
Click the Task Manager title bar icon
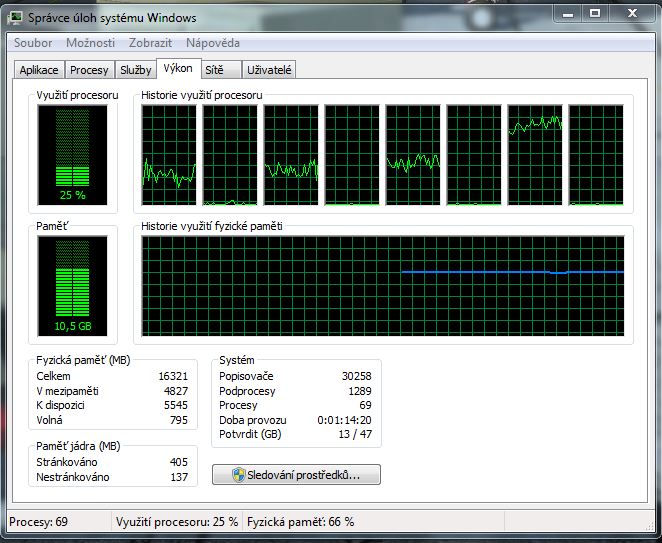(16, 17)
